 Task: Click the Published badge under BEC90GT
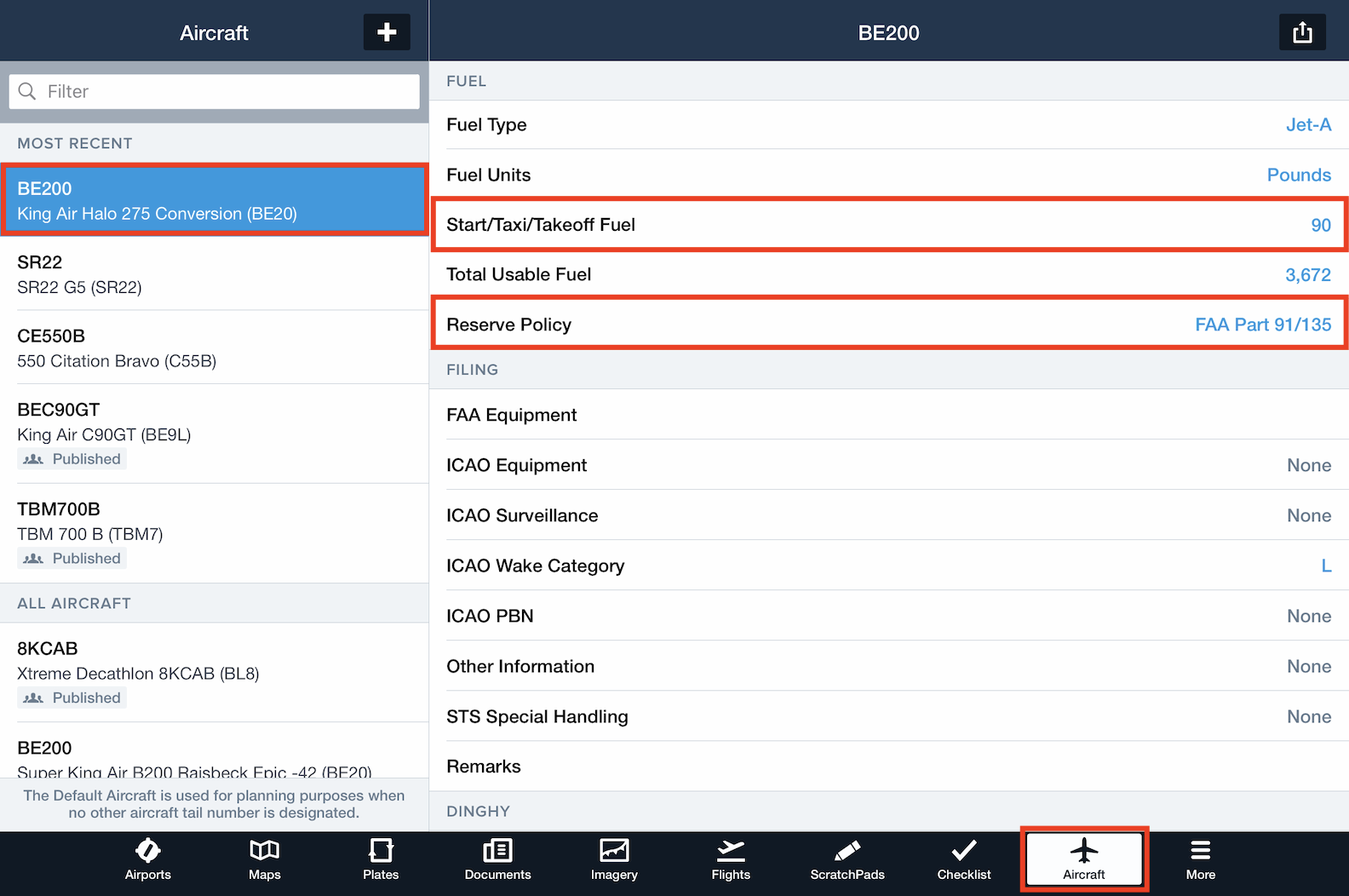click(72, 459)
